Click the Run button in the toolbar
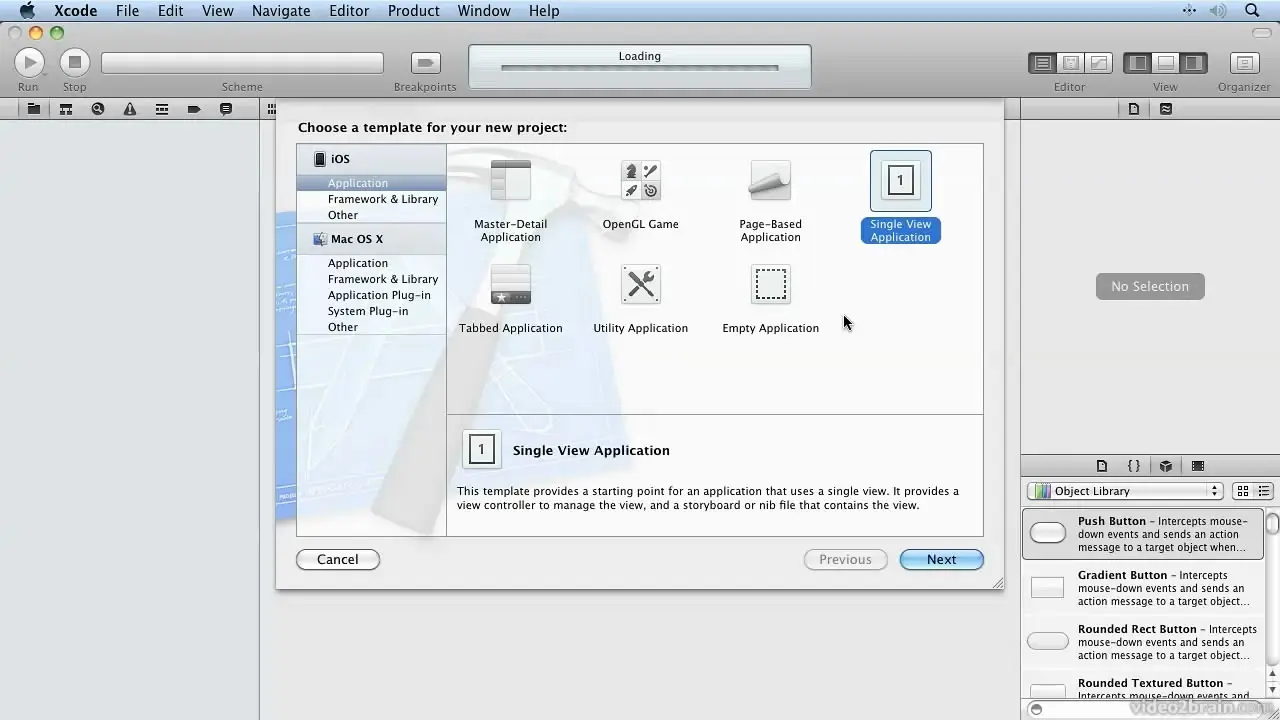 click(29, 62)
